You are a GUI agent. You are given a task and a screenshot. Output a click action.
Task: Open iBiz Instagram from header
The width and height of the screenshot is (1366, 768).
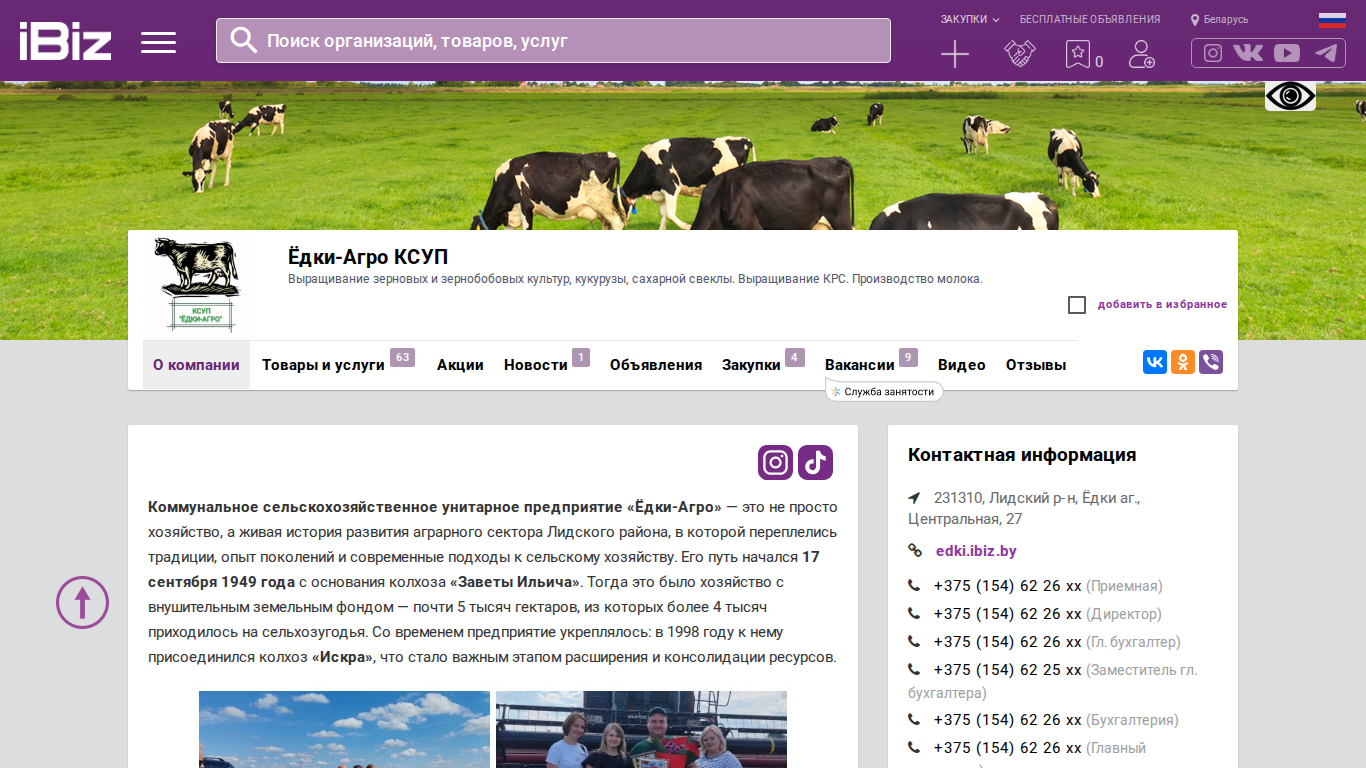point(1213,53)
